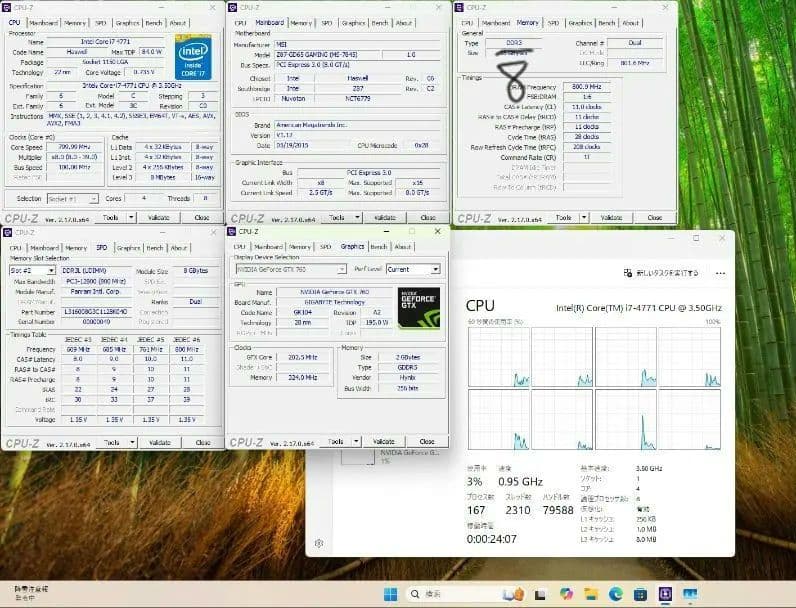Expand Tools arrow in the CPU tab window
796x608 pixels.
click(131, 218)
